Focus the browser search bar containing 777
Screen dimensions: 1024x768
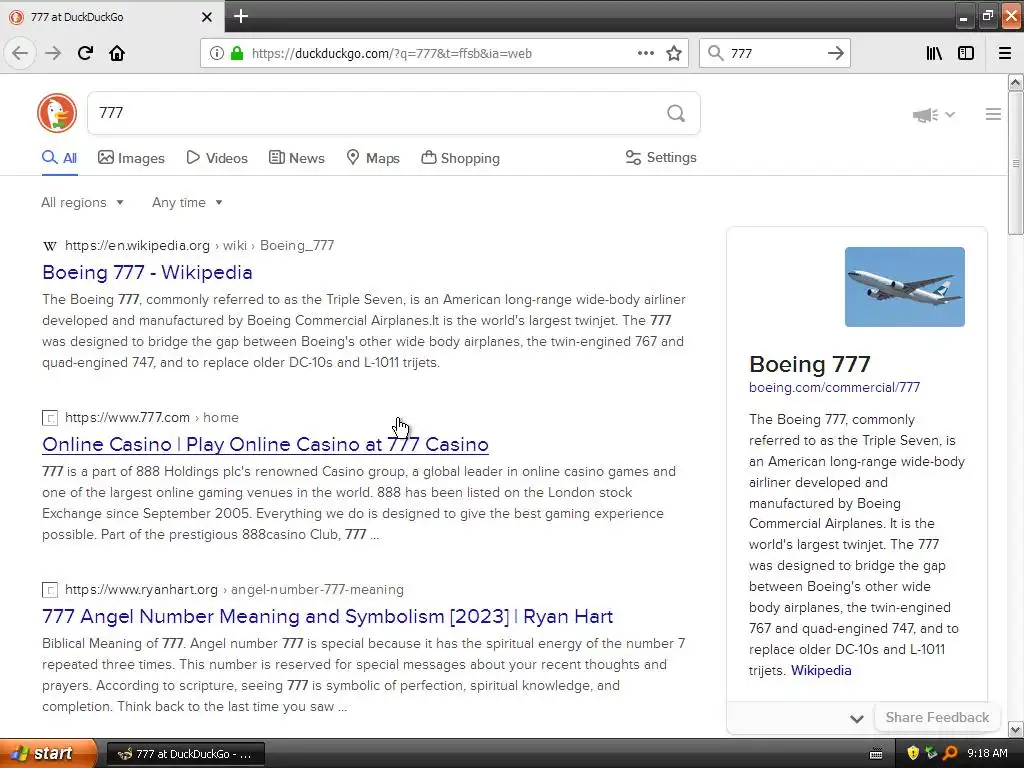(x=775, y=54)
